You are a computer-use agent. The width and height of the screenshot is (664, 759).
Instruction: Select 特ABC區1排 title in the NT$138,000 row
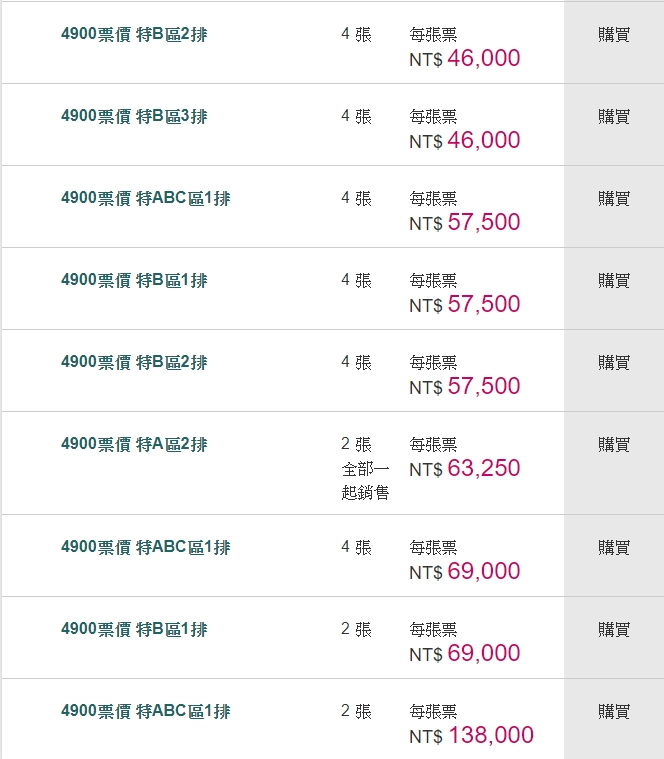pos(145,712)
